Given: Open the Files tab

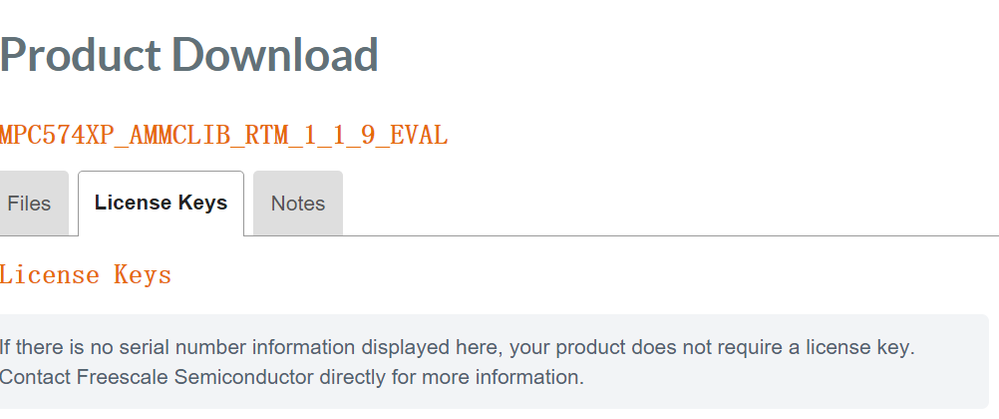Looking at the screenshot, I should click(x=29, y=203).
